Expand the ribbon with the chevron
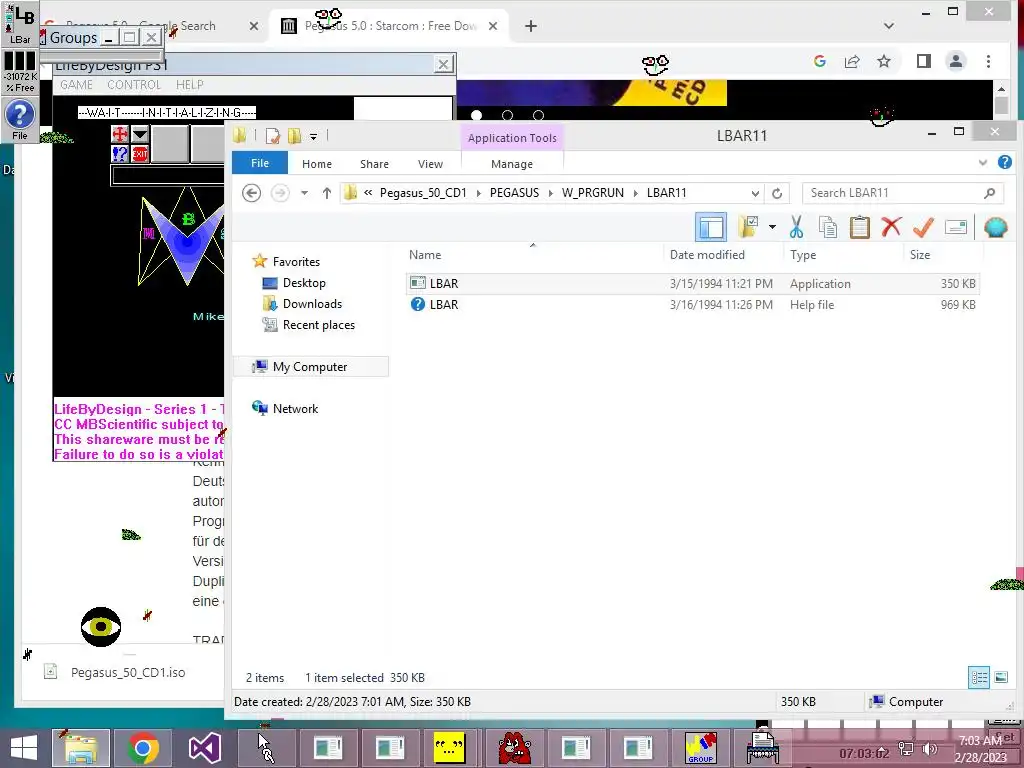1024x768 pixels. click(983, 163)
